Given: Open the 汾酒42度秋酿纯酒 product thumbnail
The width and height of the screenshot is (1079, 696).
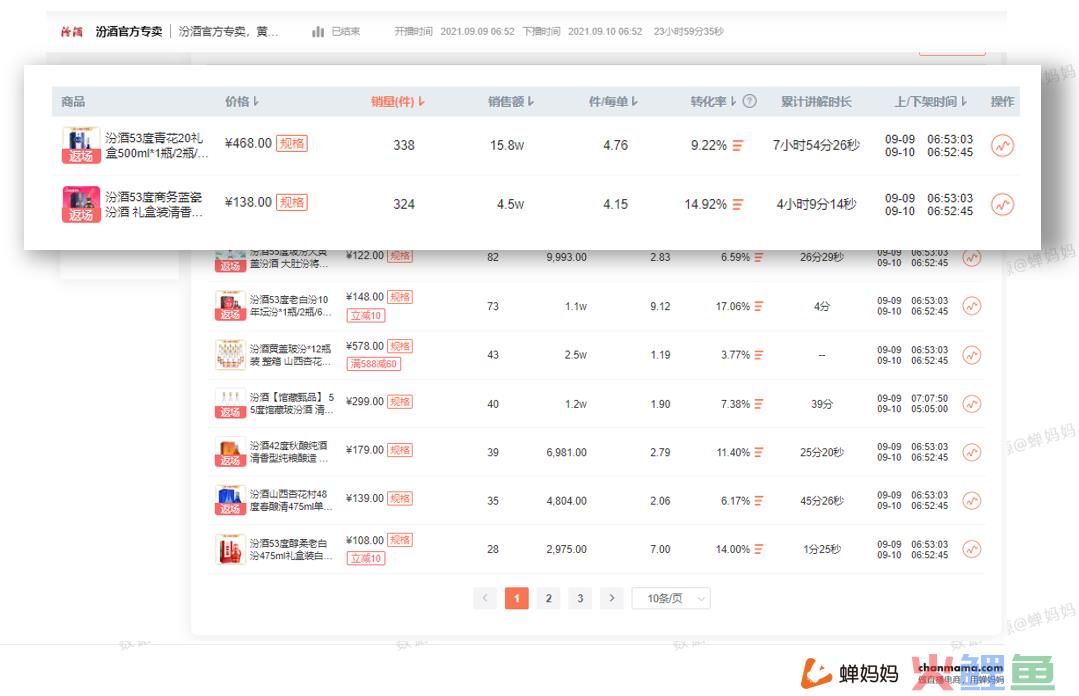Looking at the screenshot, I should click(231, 452).
